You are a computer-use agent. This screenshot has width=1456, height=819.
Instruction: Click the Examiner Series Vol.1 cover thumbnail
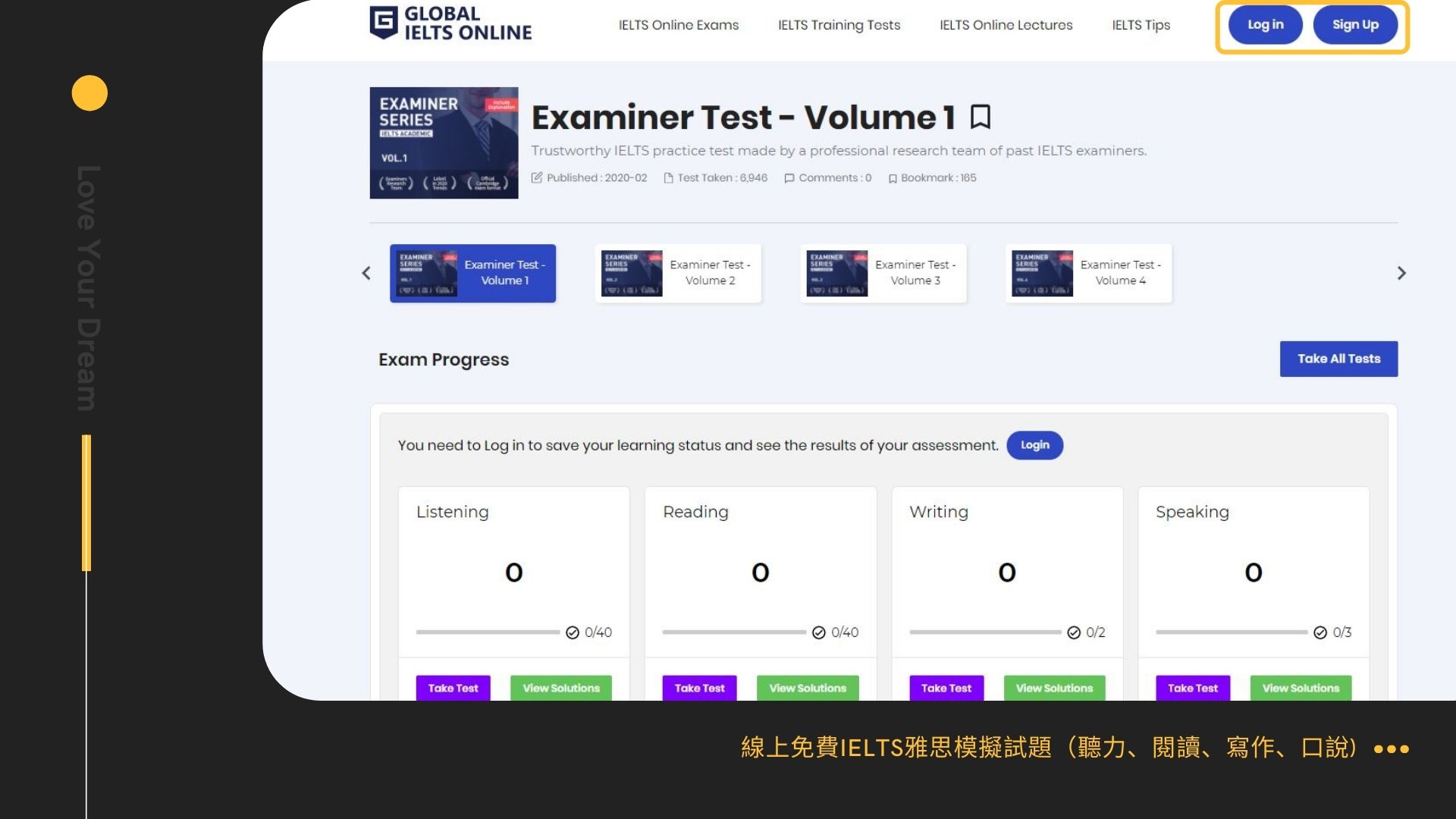click(x=444, y=143)
